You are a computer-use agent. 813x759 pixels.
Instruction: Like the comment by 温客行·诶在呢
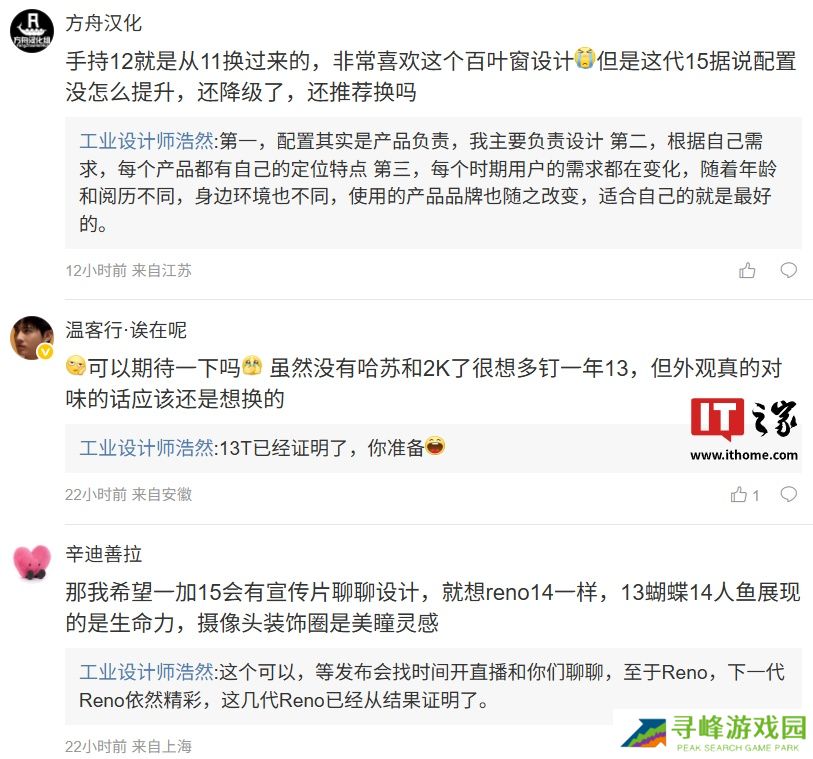coord(745,495)
